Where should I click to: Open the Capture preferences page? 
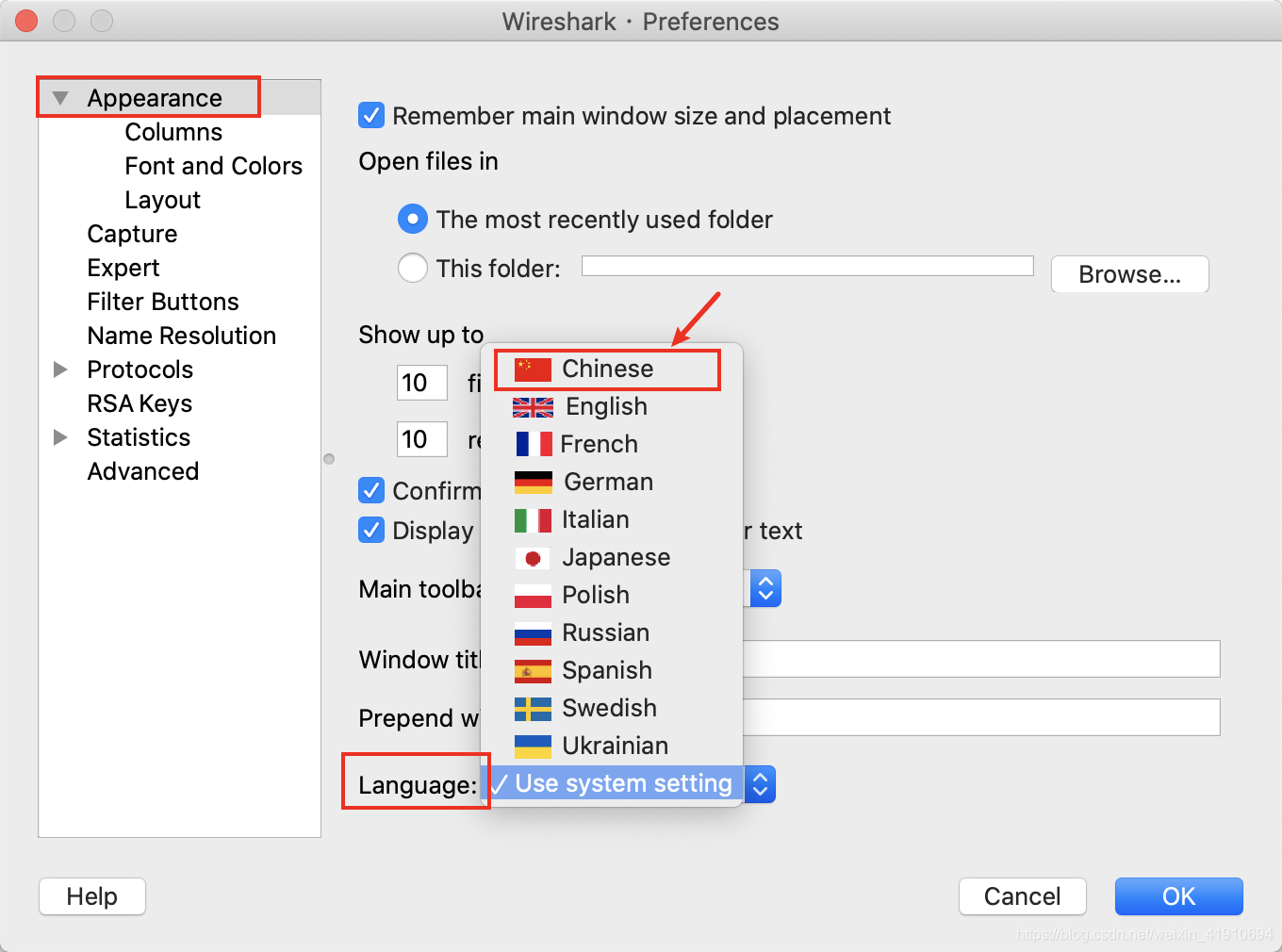pyautogui.click(x=132, y=234)
